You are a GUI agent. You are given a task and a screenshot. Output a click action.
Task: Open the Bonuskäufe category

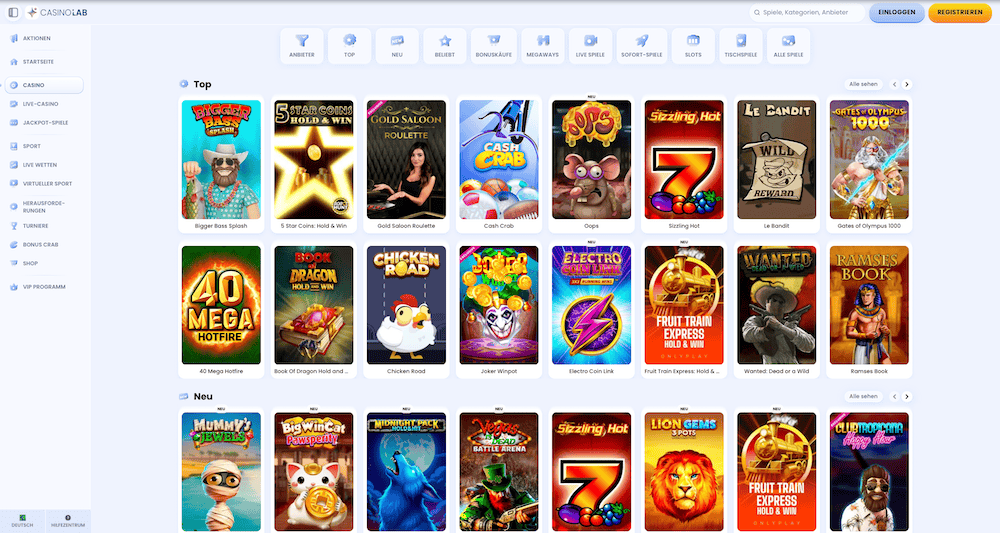pos(494,46)
